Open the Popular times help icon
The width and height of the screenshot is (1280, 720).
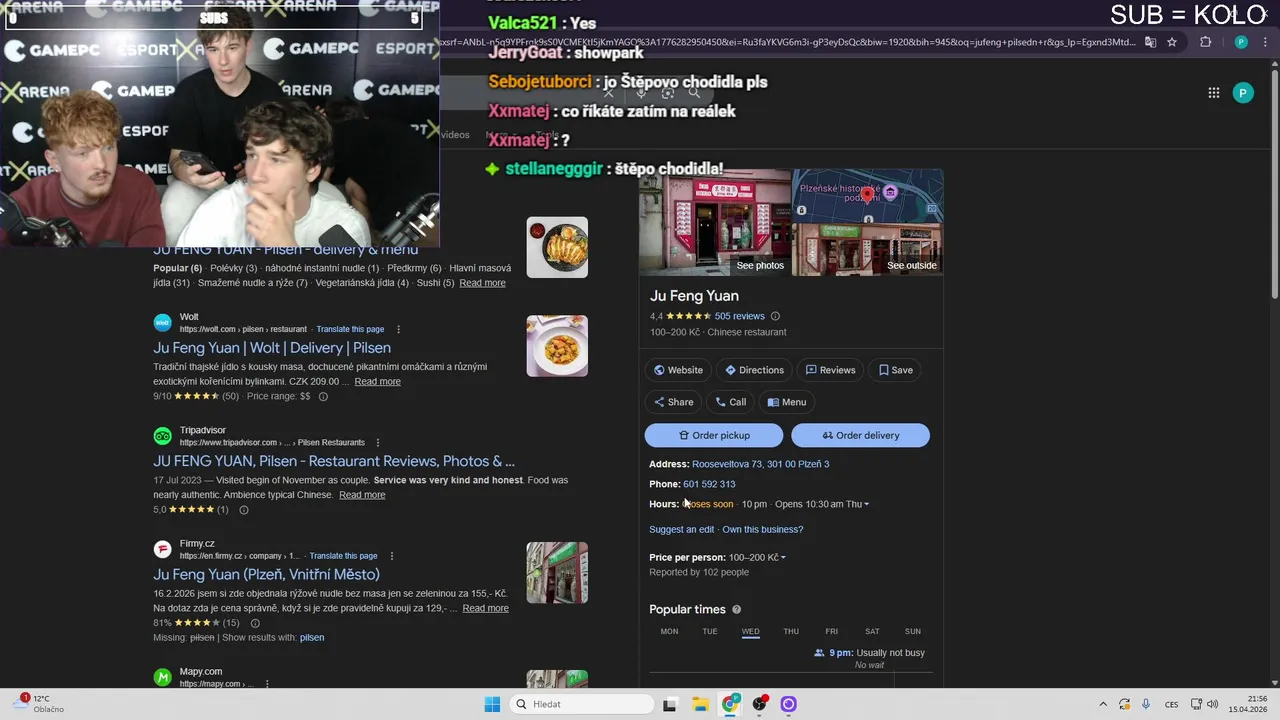(736, 610)
